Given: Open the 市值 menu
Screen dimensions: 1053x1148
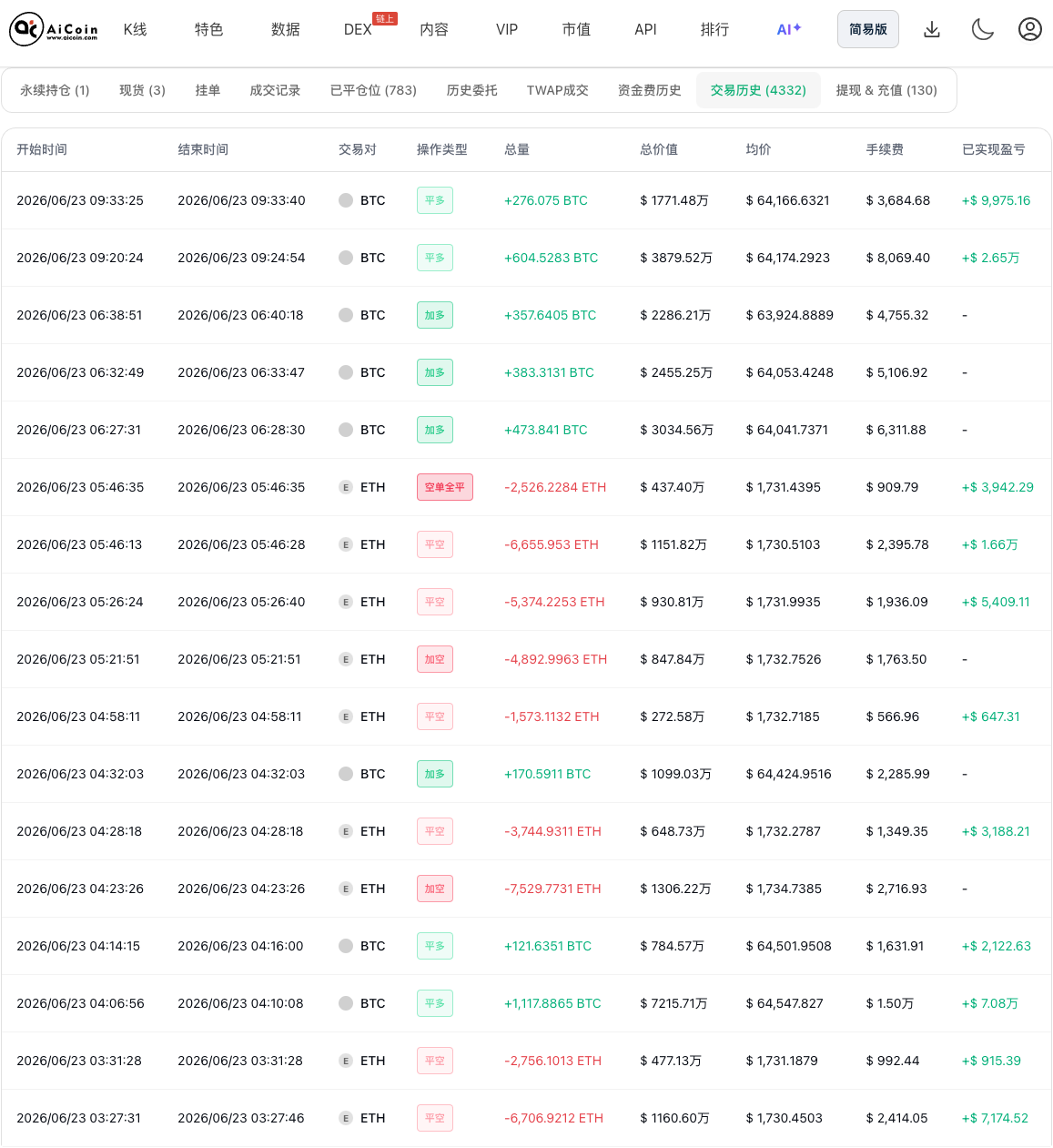Looking at the screenshot, I should click(576, 30).
